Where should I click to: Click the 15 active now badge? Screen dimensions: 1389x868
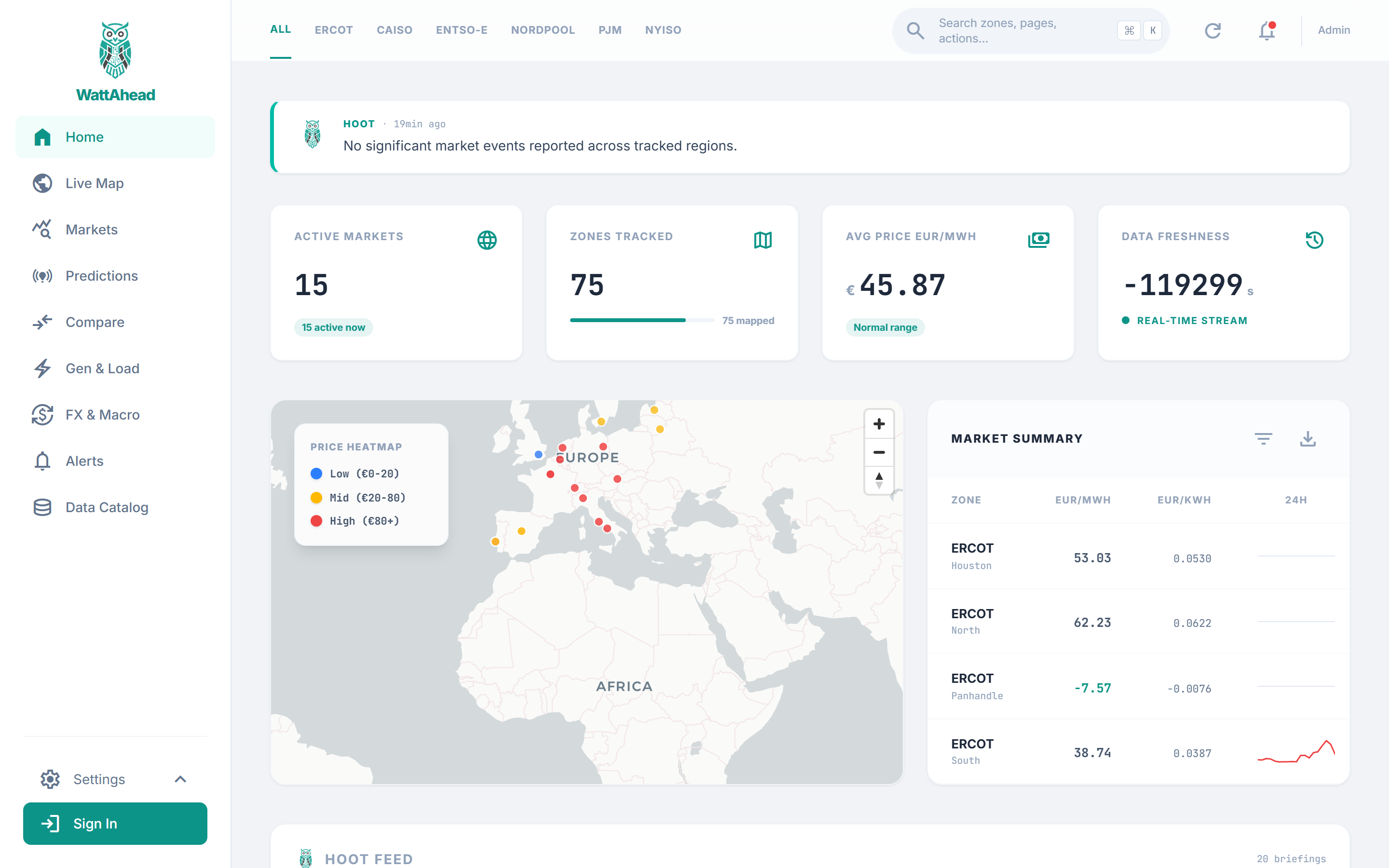(333, 327)
